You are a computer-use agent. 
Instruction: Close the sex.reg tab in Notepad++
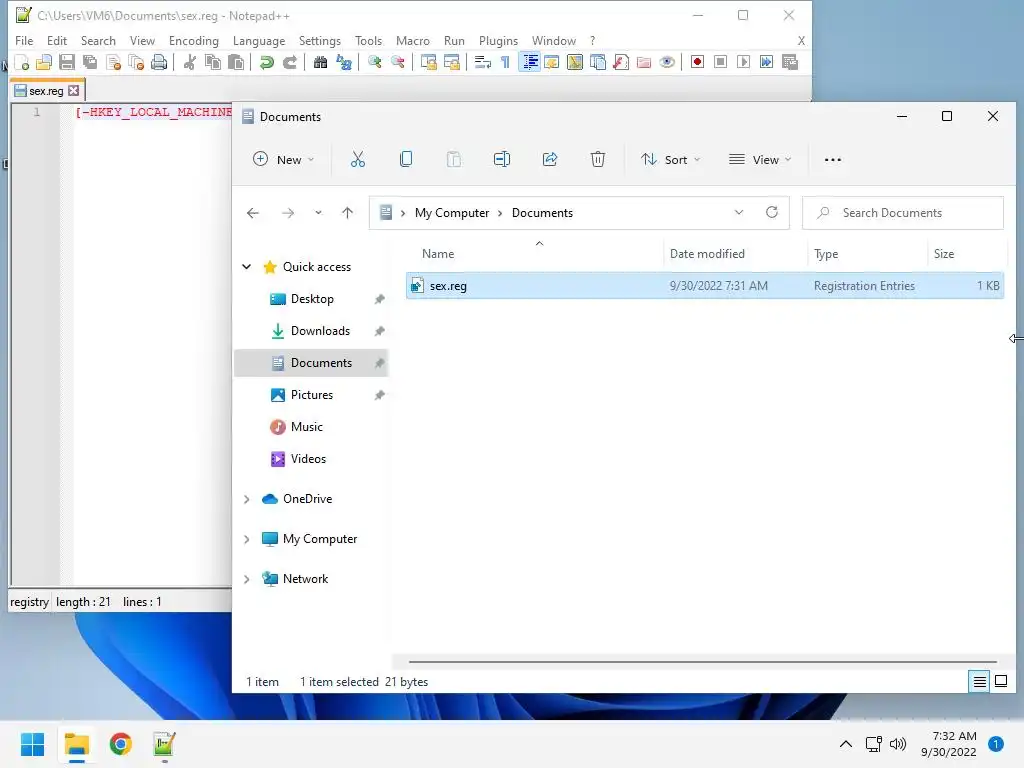pos(74,91)
